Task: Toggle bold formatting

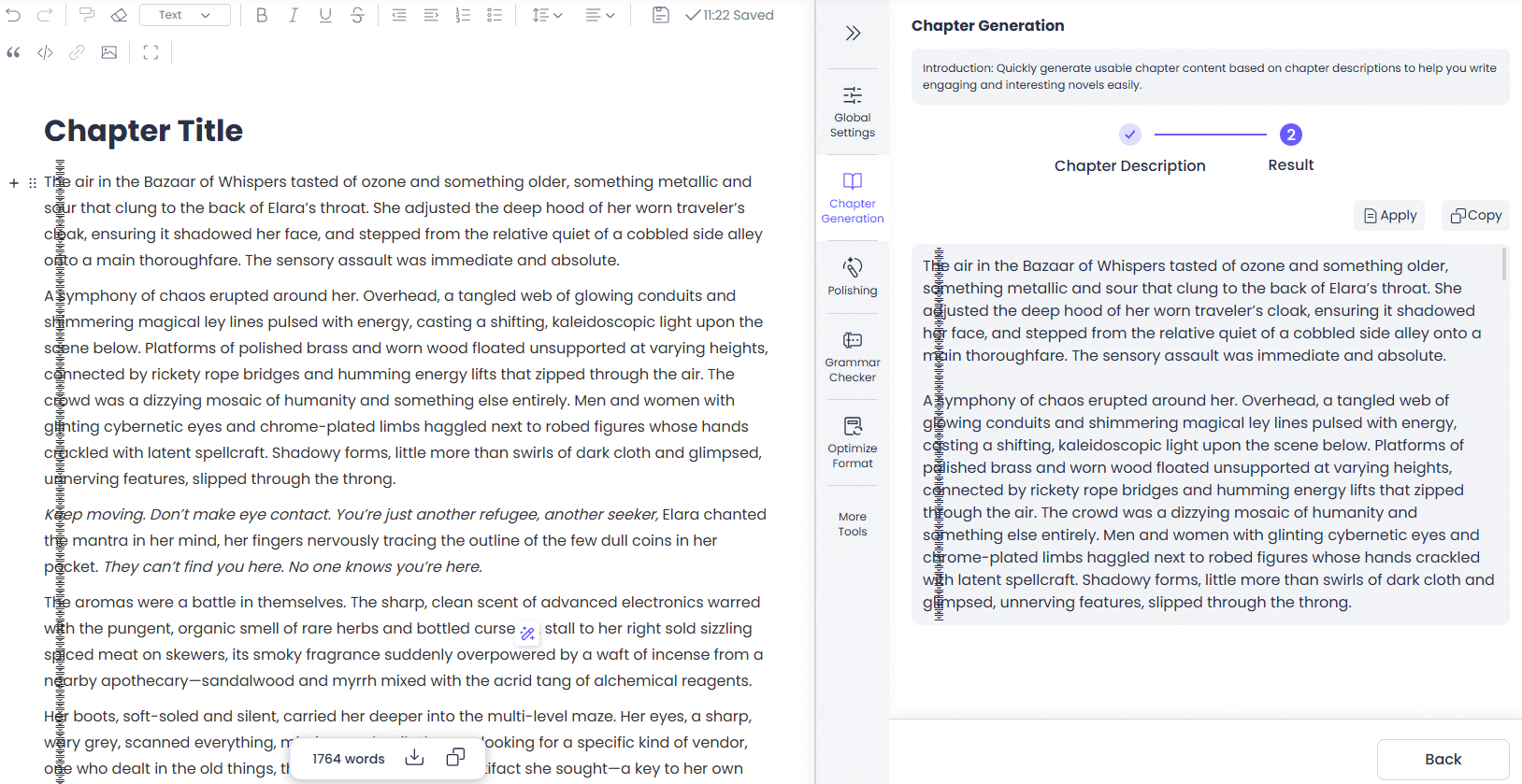Action: [x=262, y=15]
